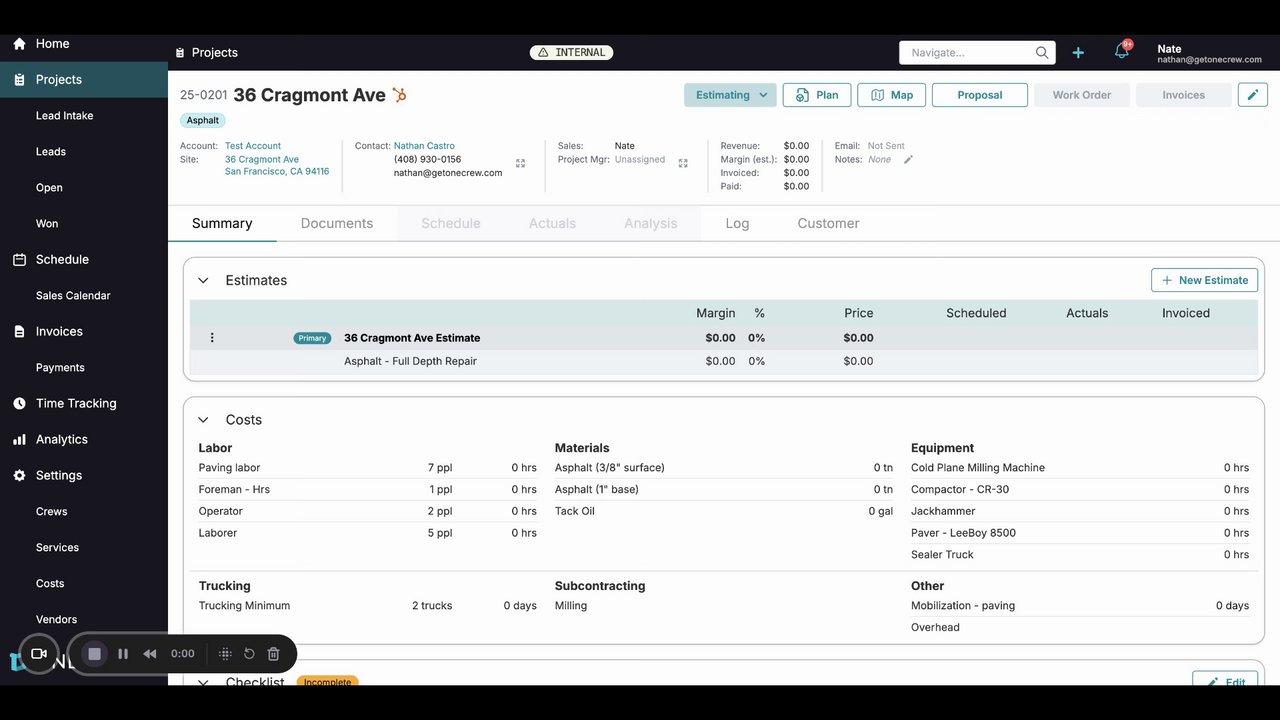Open the 36 Cragmont Ave Estimate row
This screenshot has height=720, width=1280.
point(724,338)
